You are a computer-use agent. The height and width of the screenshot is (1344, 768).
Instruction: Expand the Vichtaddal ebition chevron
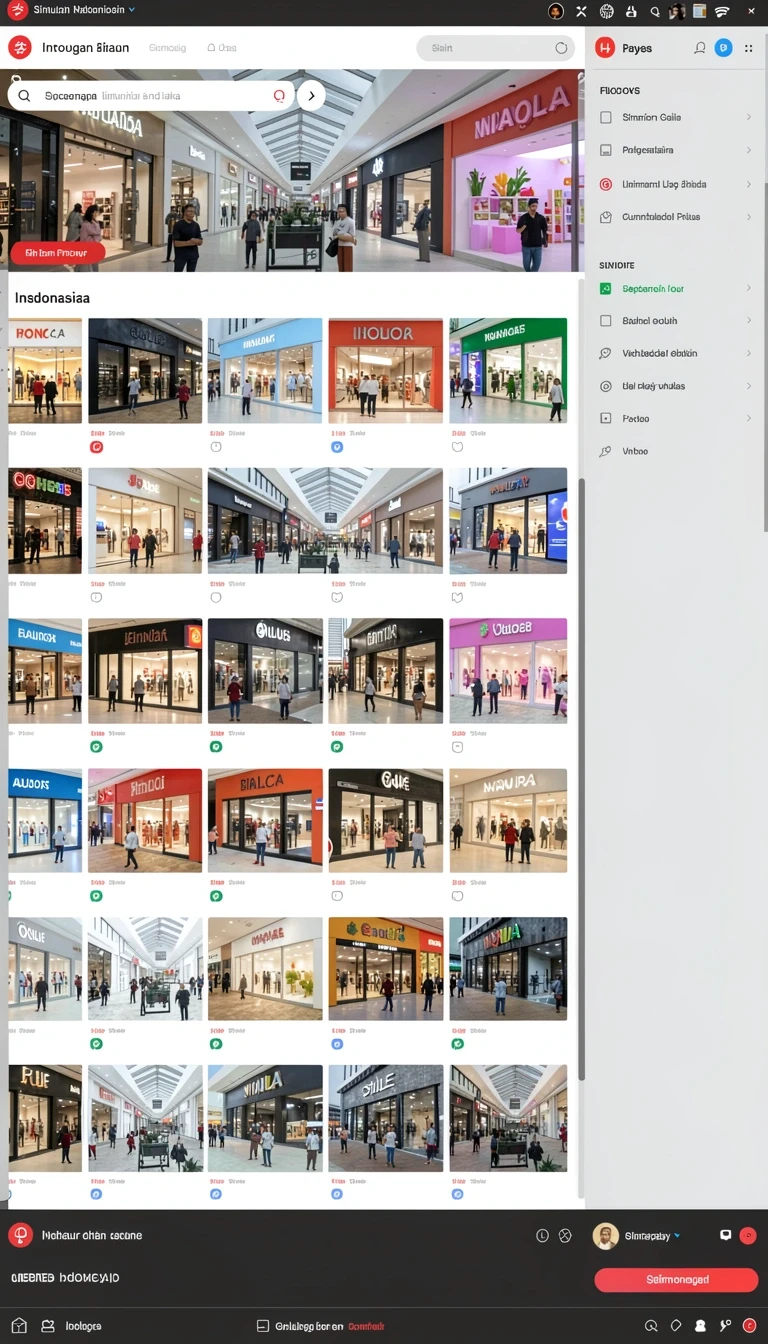(749, 354)
